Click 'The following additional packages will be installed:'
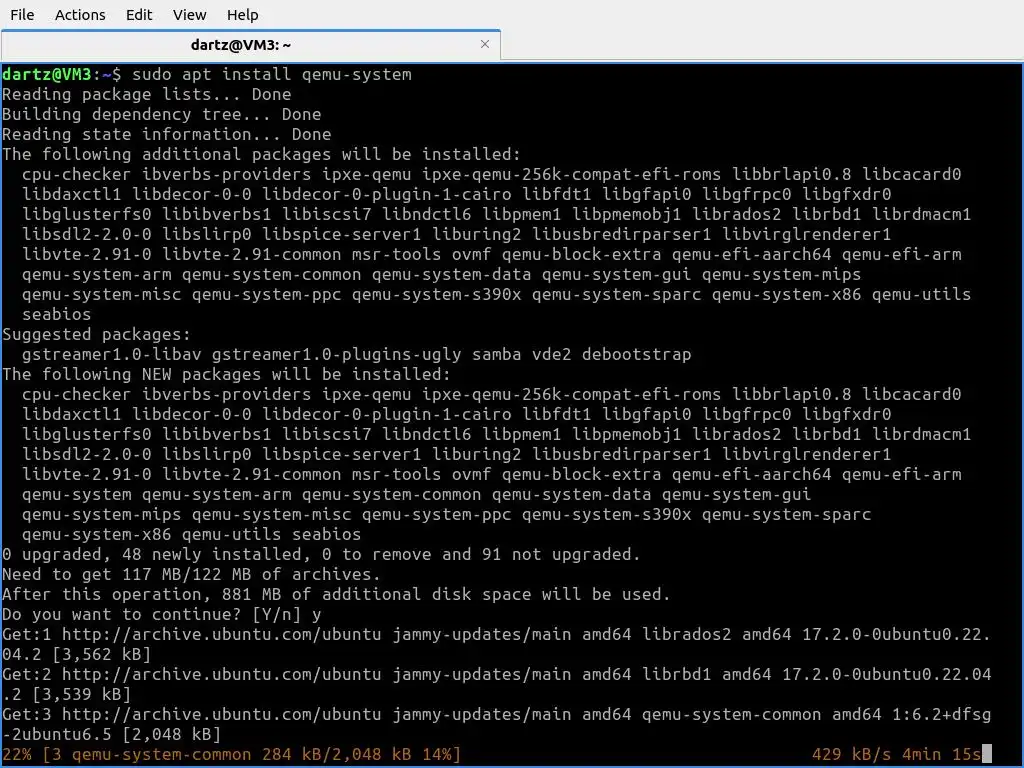 [x=261, y=154]
